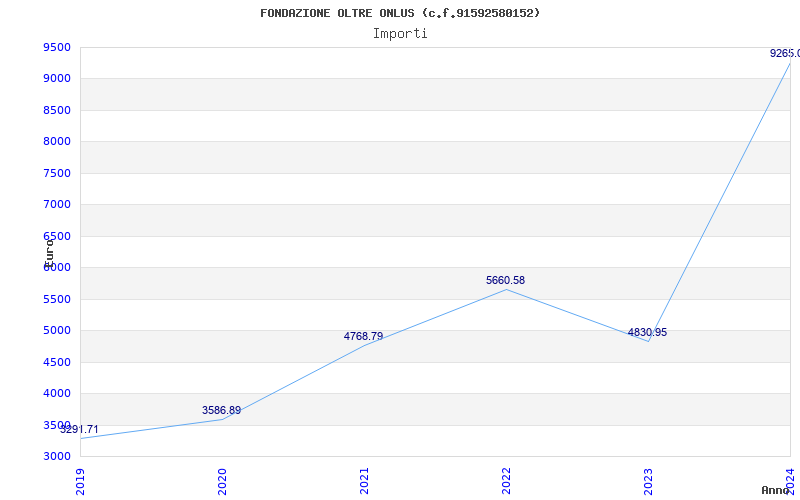This screenshot has height=500, width=800.
Task: Click the chart title FONDAZIONE OLTRE ONLUS
Action: point(400,13)
